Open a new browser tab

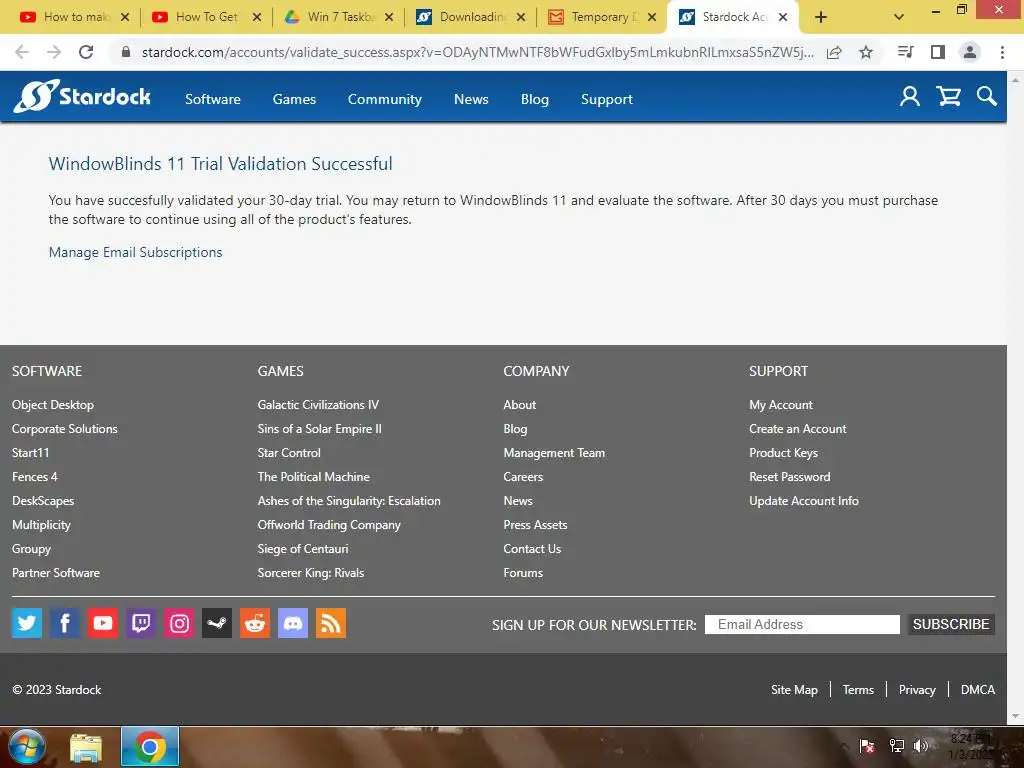point(821,17)
